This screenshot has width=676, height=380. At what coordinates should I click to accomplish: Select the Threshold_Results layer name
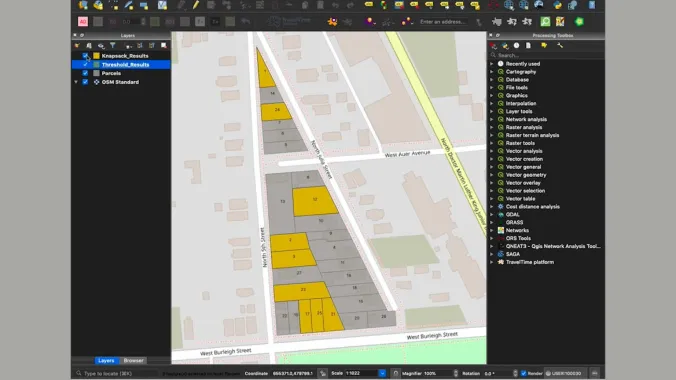tap(125, 65)
